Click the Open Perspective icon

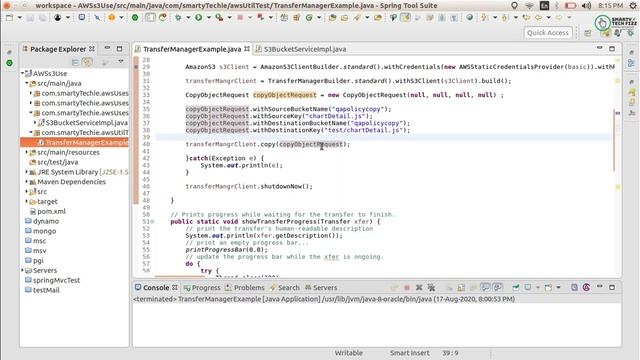[x=588, y=33]
